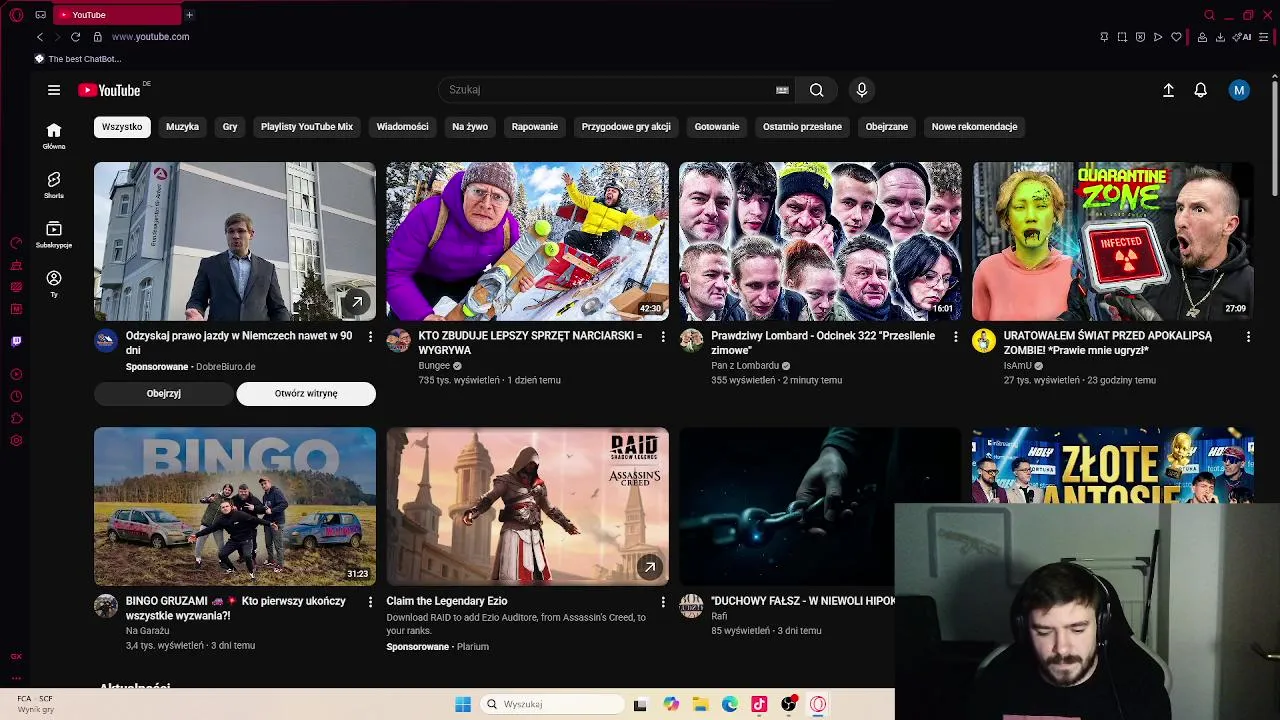The height and width of the screenshot is (720, 1280).
Task: Select the Muzyka filter chip
Action: click(x=182, y=127)
